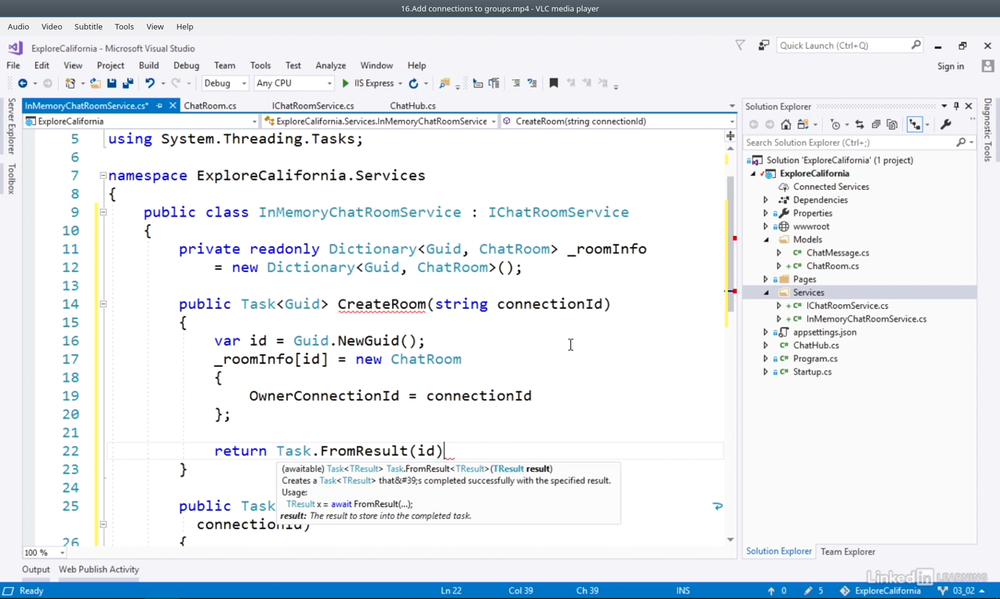This screenshot has height=599, width=1000.
Task: Click the Navigate Backward arrow in main toolbar
Action: point(23,84)
